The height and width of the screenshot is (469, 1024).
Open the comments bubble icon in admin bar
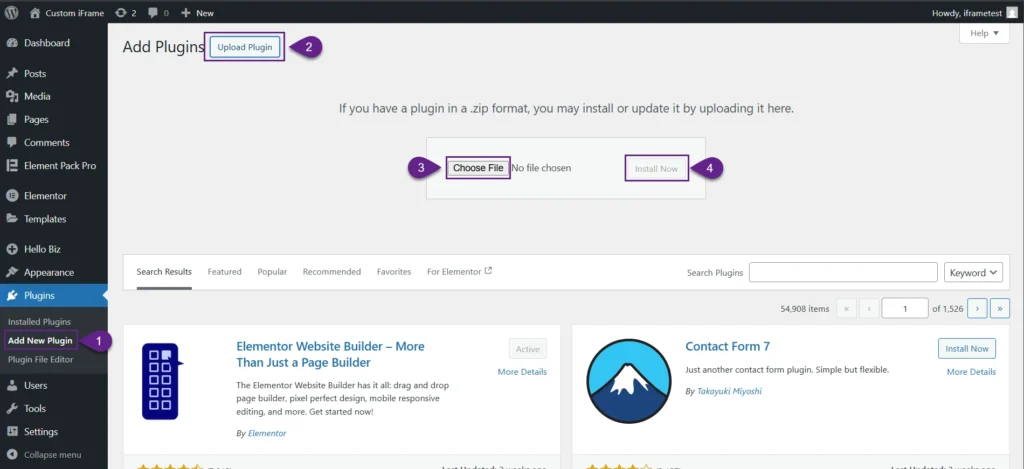(x=153, y=12)
